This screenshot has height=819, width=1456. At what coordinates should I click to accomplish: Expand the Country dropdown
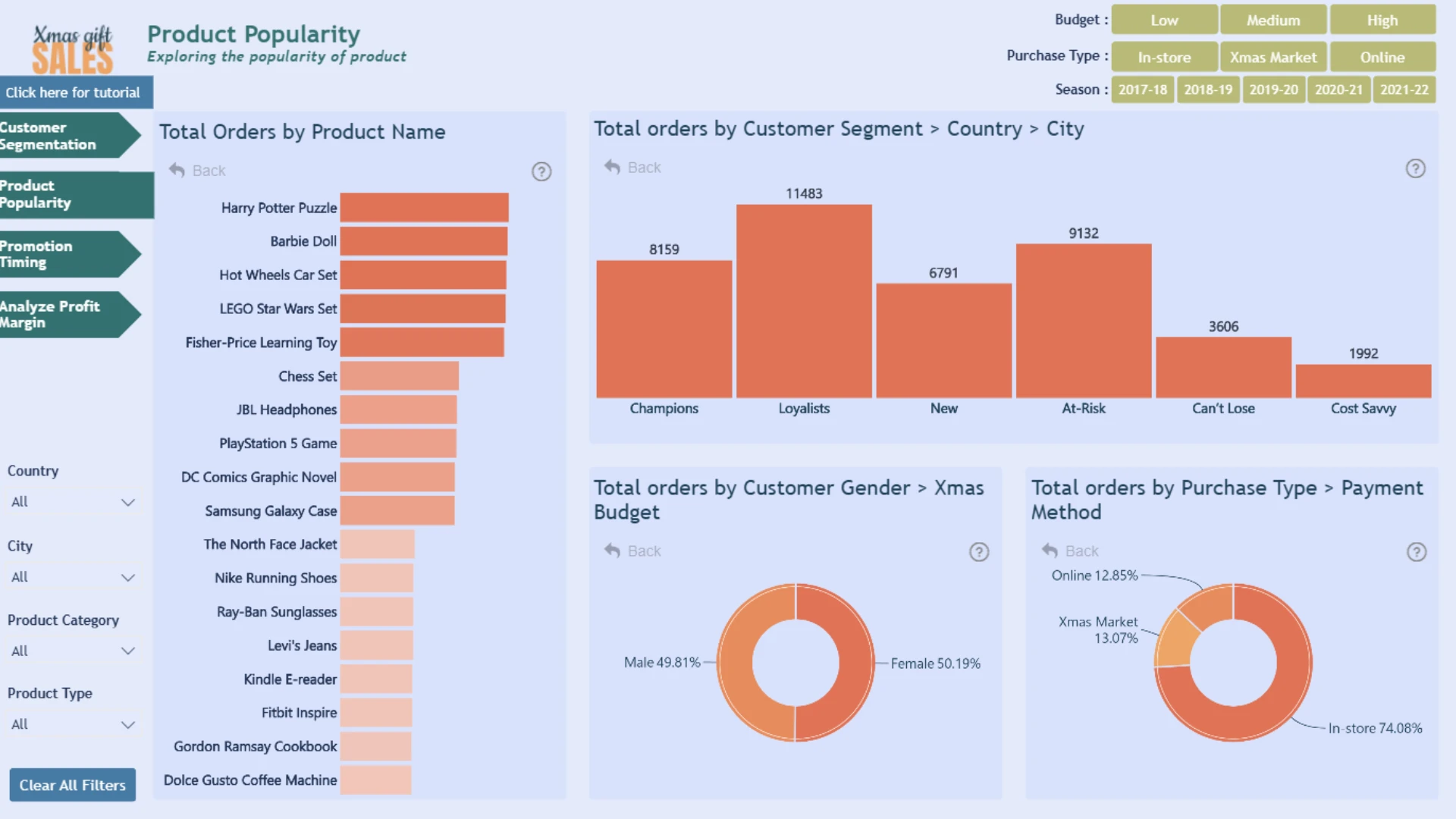(73, 502)
